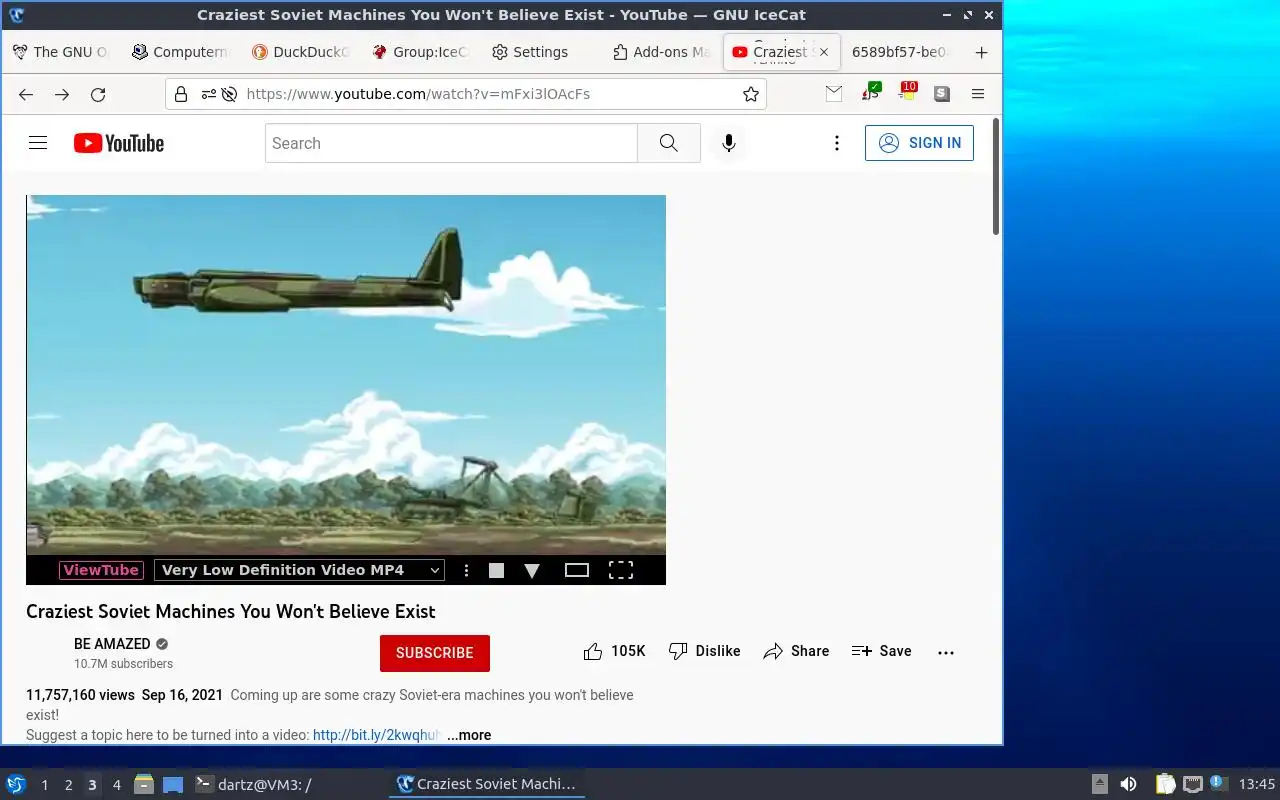The image size is (1280, 800).
Task: Like the video with thumbs up 105K
Action: [614, 651]
